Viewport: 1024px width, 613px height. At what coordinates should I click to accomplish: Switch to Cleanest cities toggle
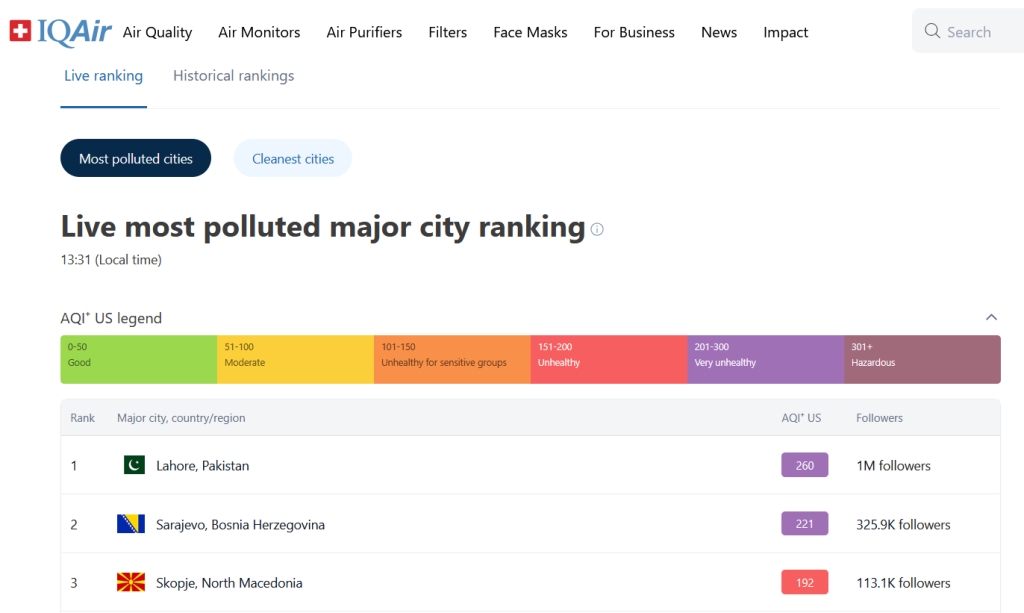tap(293, 158)
